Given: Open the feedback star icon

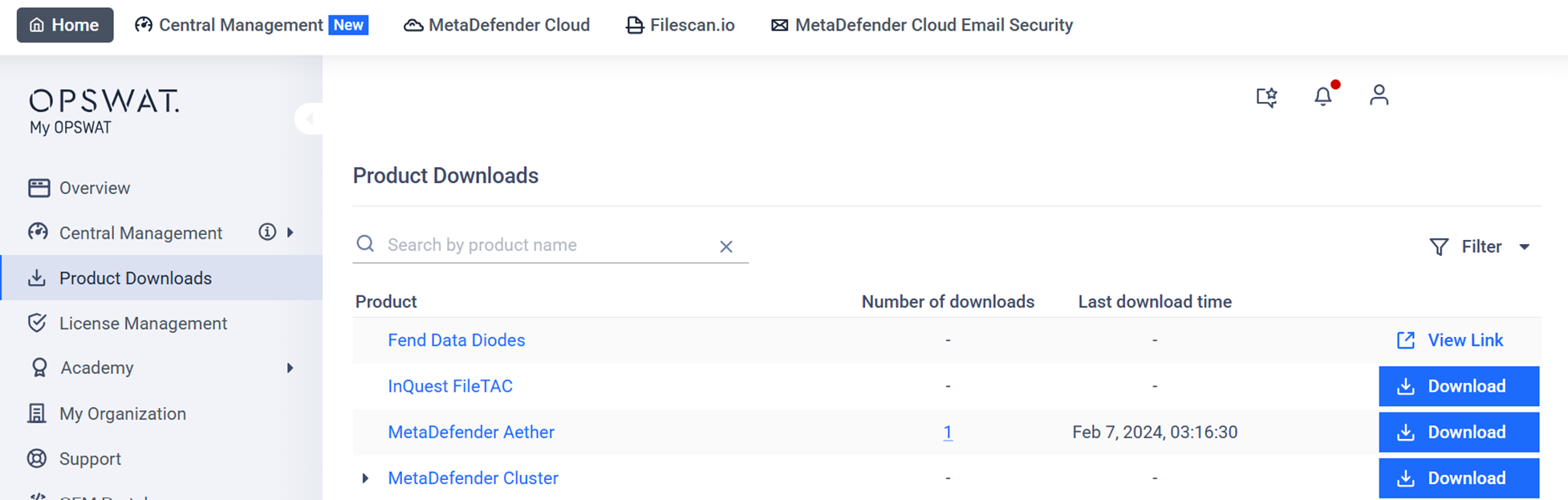Looking at the screenshot, I should click(1266, 97).
